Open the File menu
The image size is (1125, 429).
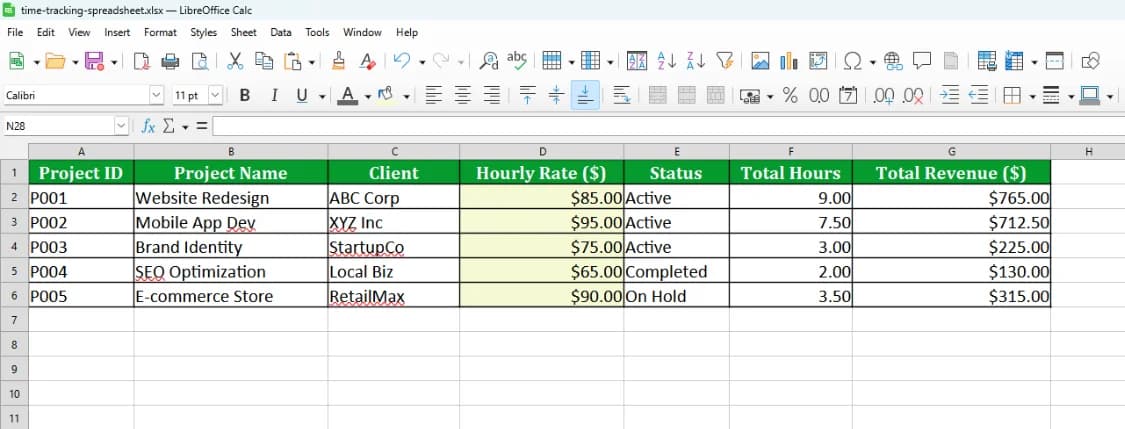tap(15, 32)
